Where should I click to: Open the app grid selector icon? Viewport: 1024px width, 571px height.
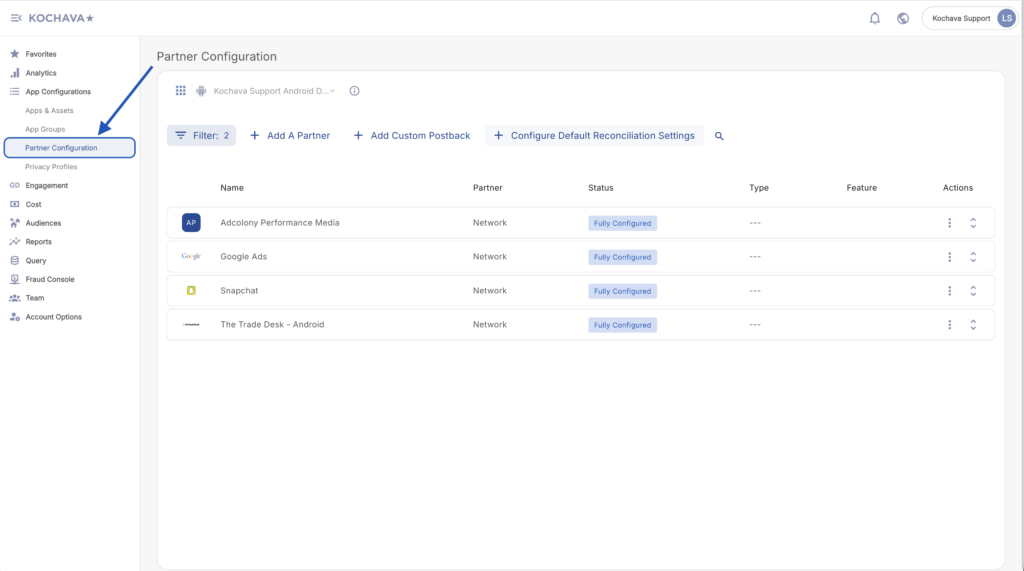[181, 91]
